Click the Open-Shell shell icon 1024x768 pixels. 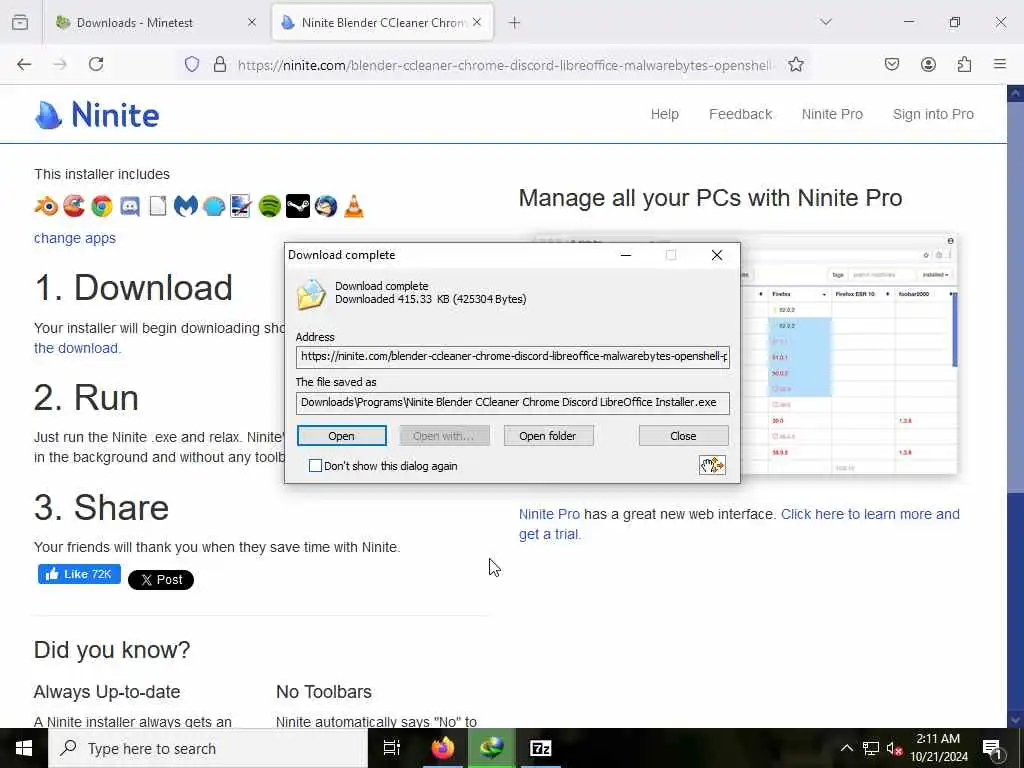pyautogui.click(x=214, y=206)
